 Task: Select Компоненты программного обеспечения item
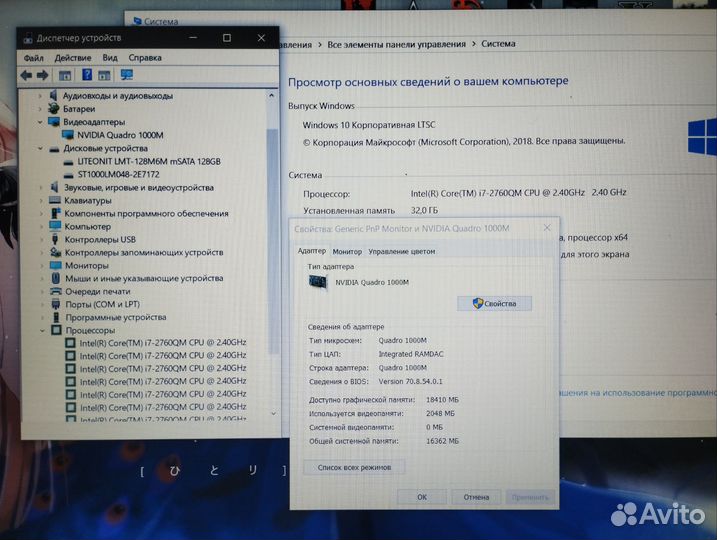[x=146, y=214]
